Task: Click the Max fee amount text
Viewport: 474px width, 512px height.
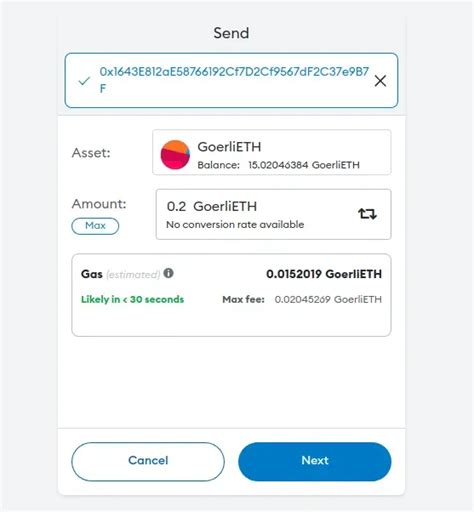Action: pos(328,299)
